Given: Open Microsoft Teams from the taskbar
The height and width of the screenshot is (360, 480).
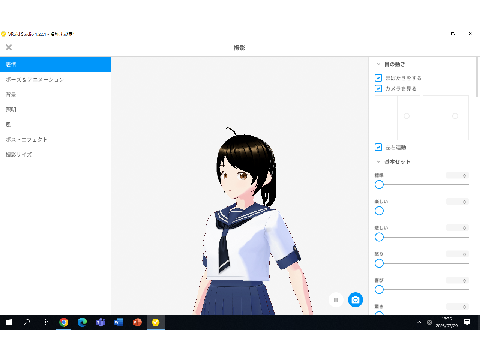Looking at the screenshot, I should (x=100, y=322).
